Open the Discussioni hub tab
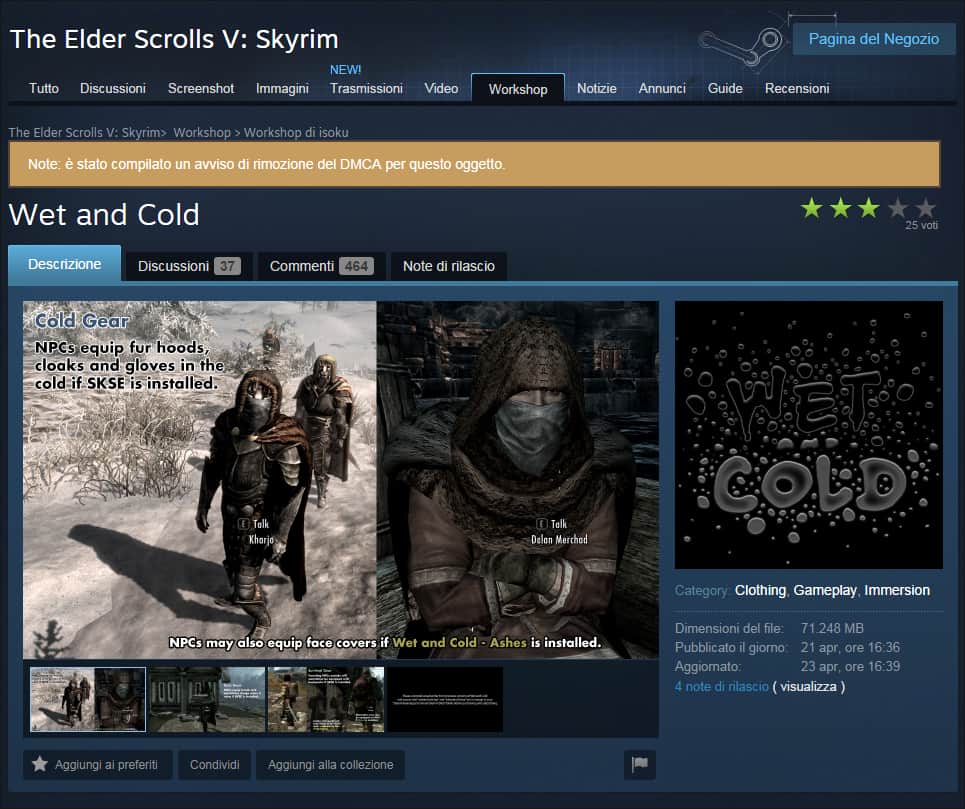The width and height of the screenshot is (965, 809). [113, 89]
